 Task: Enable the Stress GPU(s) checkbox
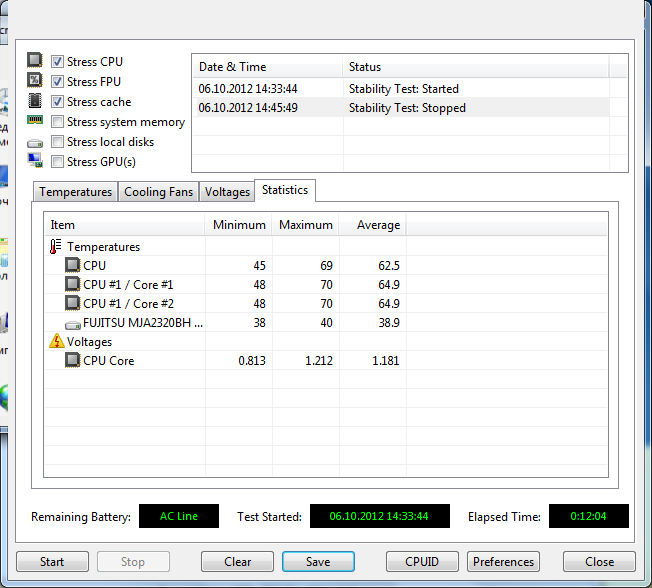pyautogui.click(x=57, y=161)
